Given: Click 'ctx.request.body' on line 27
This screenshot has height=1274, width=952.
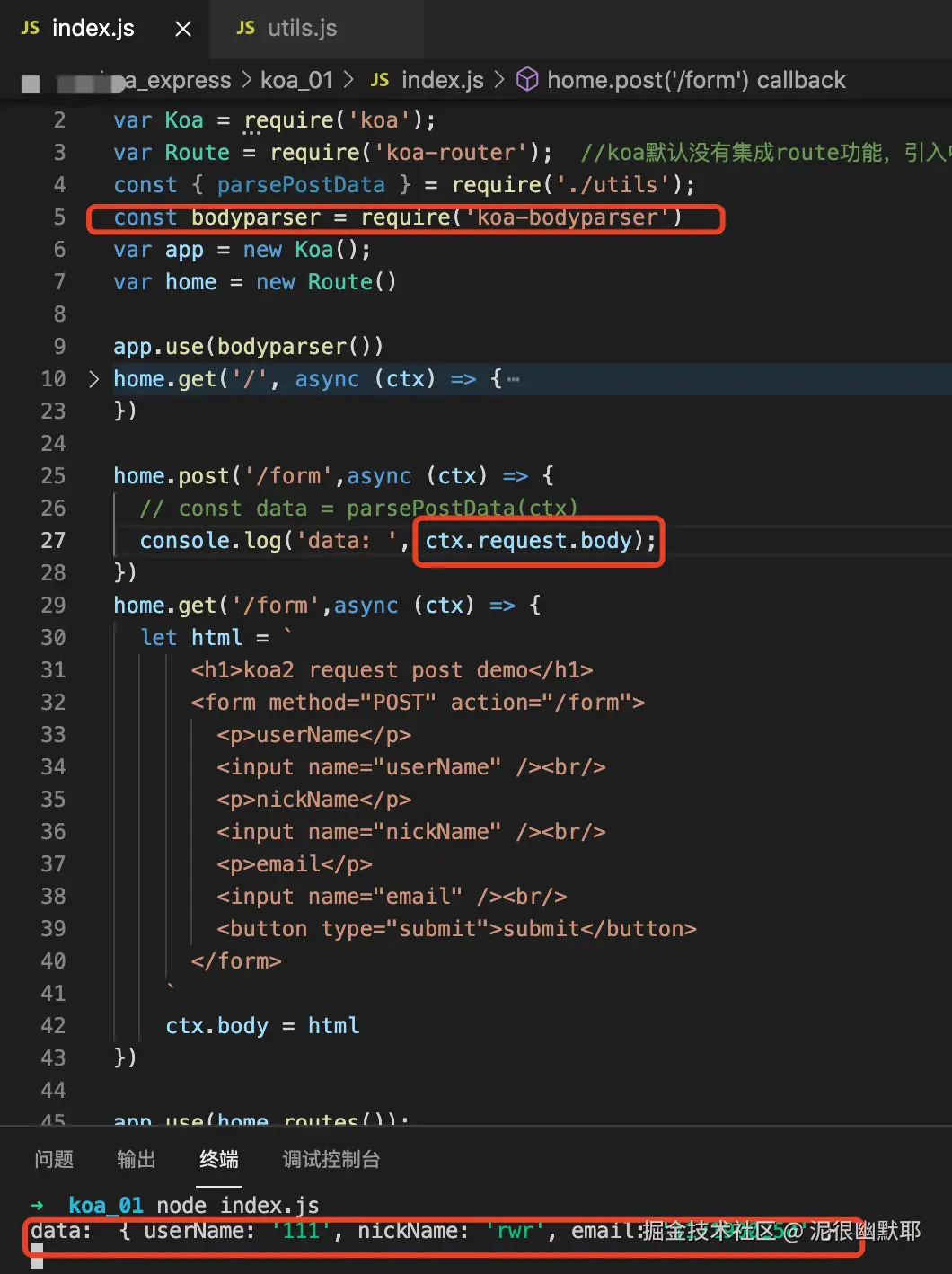Looking at the screenshot, I should (x=529, y=541).
